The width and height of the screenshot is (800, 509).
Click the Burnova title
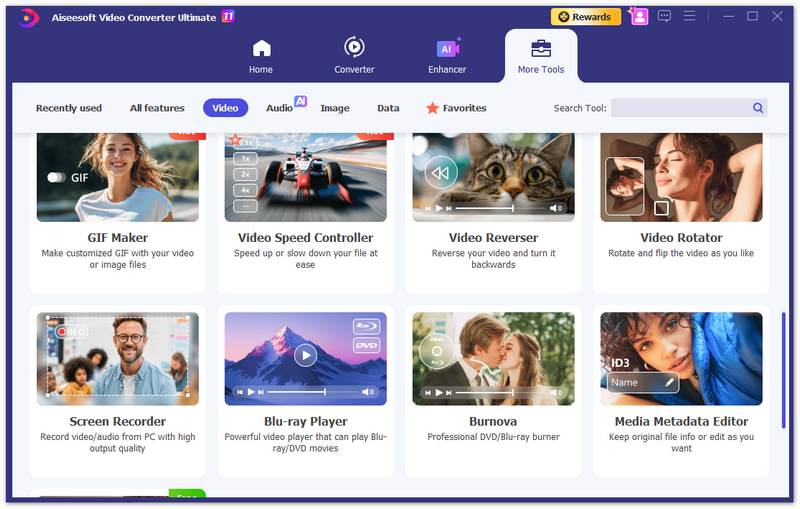pyautogui.click(x=493, y=421)
